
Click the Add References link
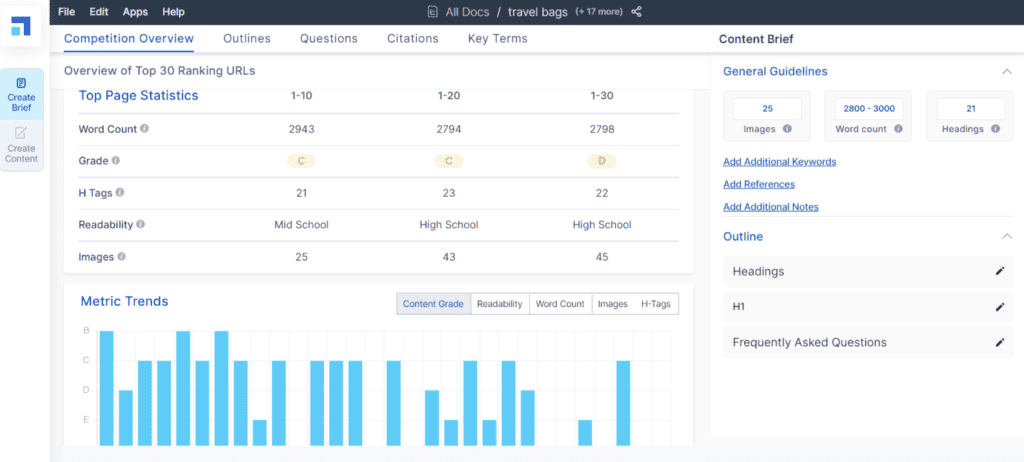tap(758, 185)
